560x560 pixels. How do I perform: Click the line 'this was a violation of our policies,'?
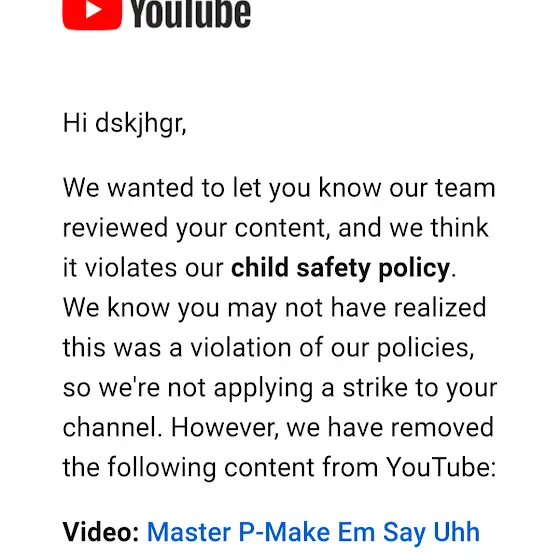[x=269, y=348]
